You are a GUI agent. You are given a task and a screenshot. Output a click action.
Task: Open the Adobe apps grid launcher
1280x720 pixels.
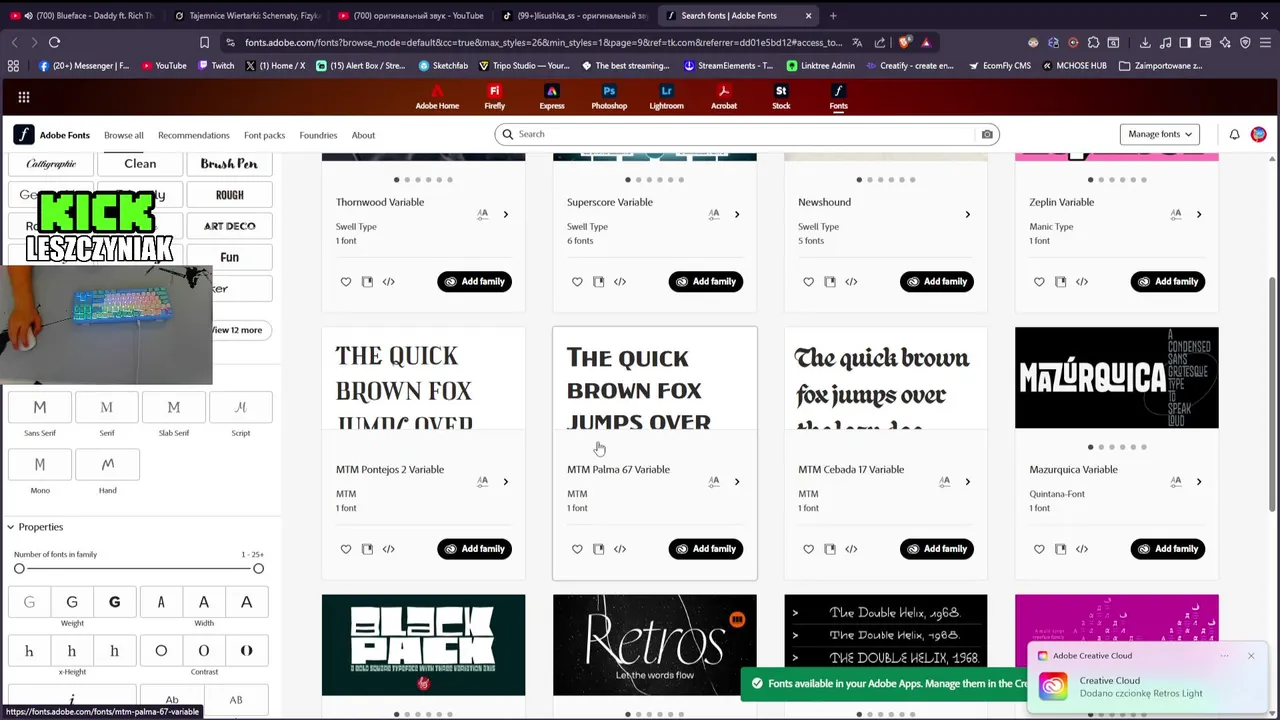click(24, 97)
